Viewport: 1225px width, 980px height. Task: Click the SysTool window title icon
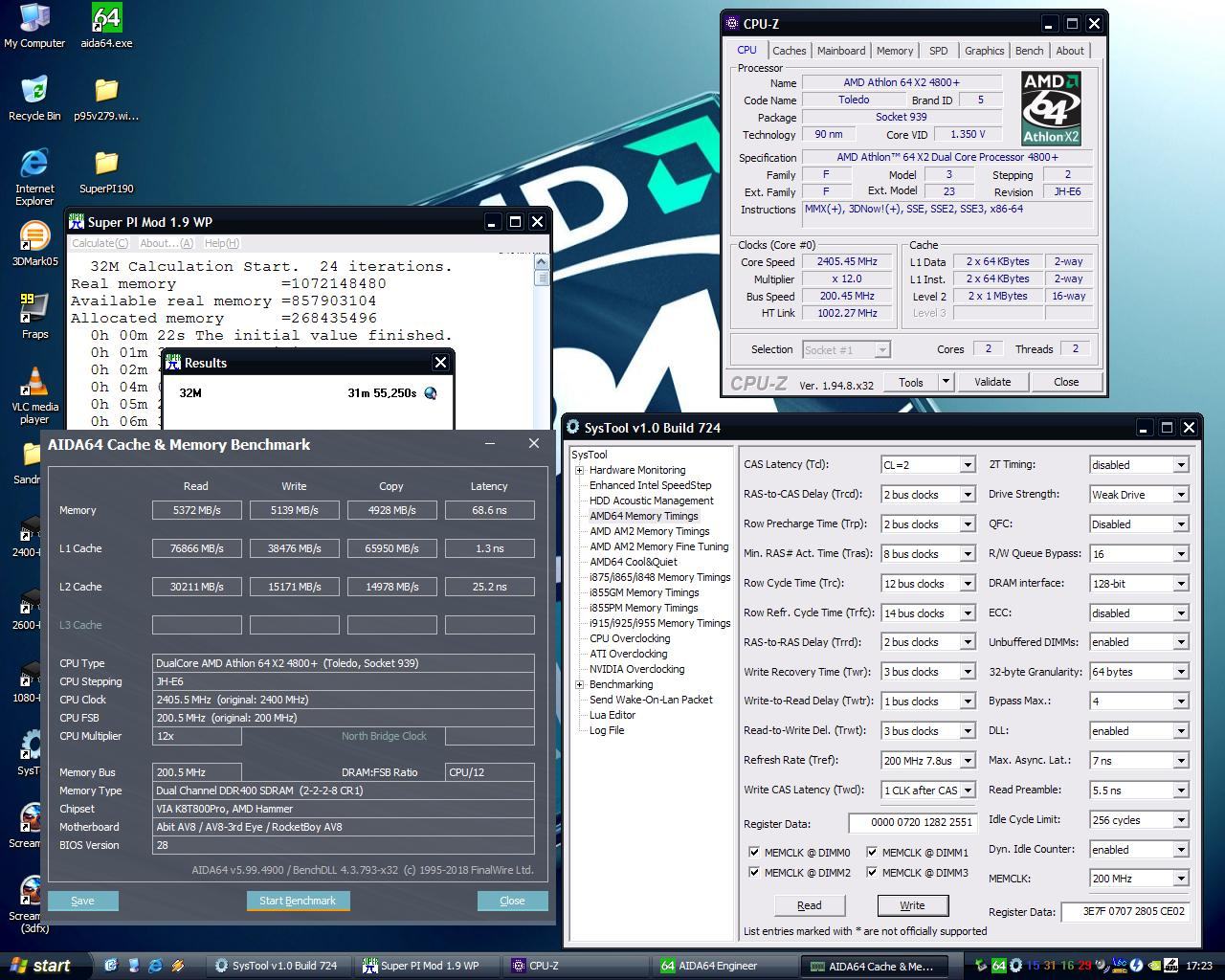(573, 428)
